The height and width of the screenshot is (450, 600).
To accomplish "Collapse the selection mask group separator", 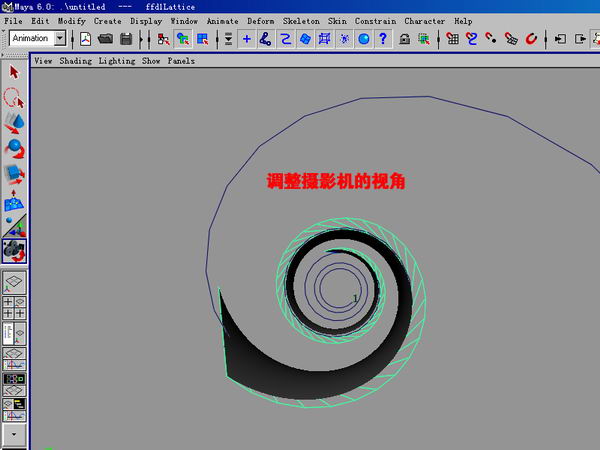I will click(x=217, y=39).
